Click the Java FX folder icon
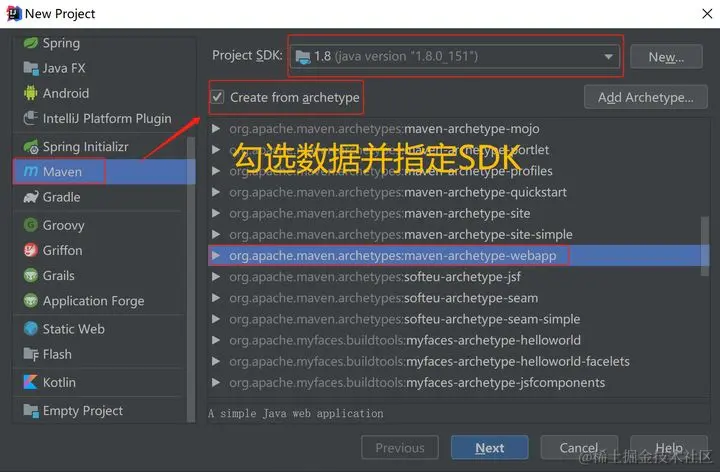The height and width of the screenshot is (472, 720). coord(31,68)
